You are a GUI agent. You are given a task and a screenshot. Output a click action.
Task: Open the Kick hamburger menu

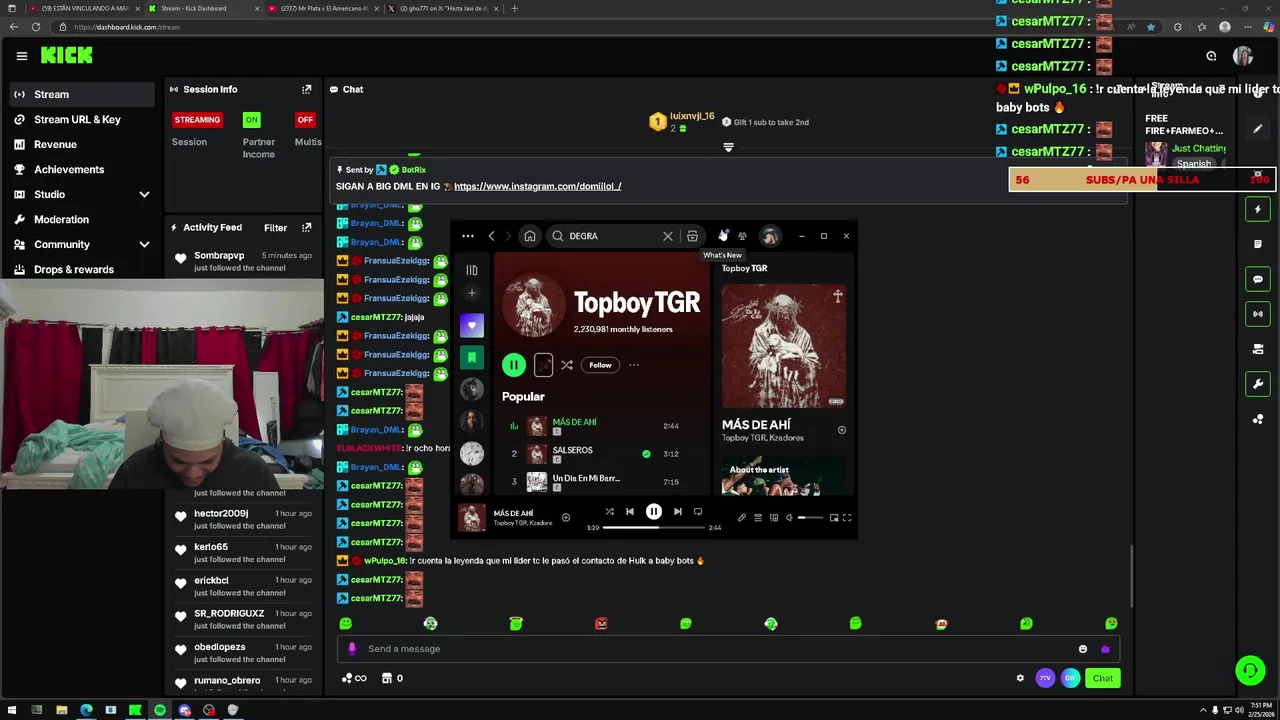click(21, 56)
